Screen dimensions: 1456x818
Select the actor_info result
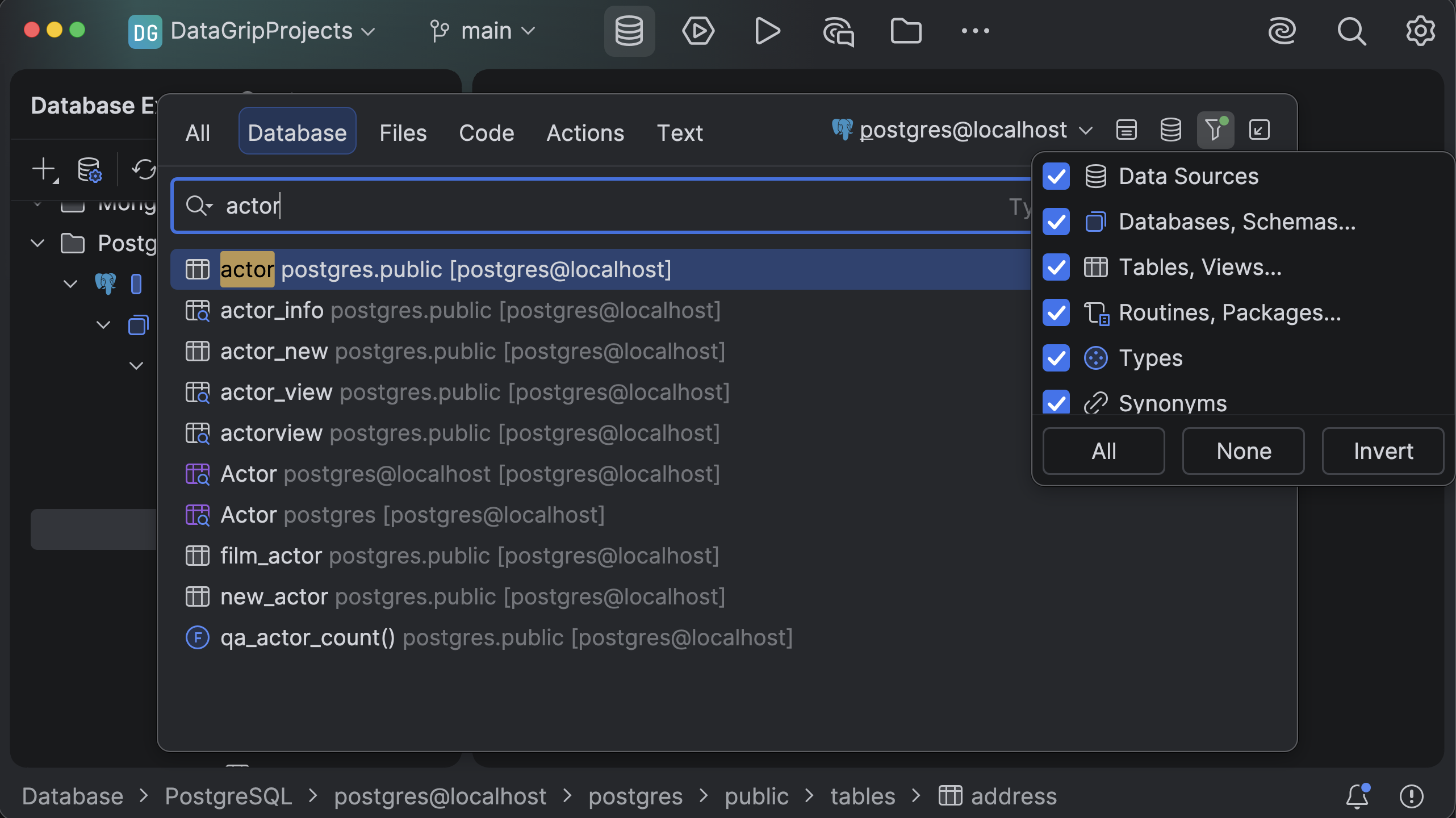[x=601, y=310]
